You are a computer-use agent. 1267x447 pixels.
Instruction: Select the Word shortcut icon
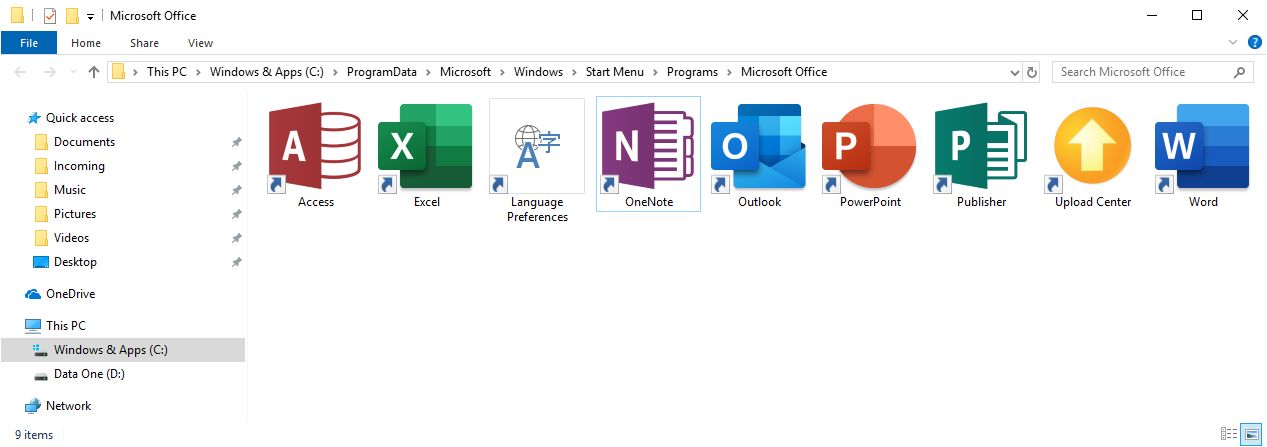[x=1203, y=146]
